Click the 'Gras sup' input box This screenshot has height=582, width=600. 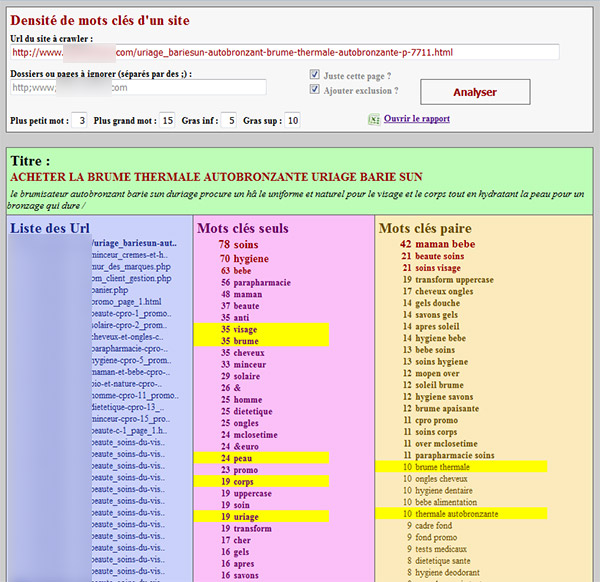pyautogui.click(x=292, y=121)
